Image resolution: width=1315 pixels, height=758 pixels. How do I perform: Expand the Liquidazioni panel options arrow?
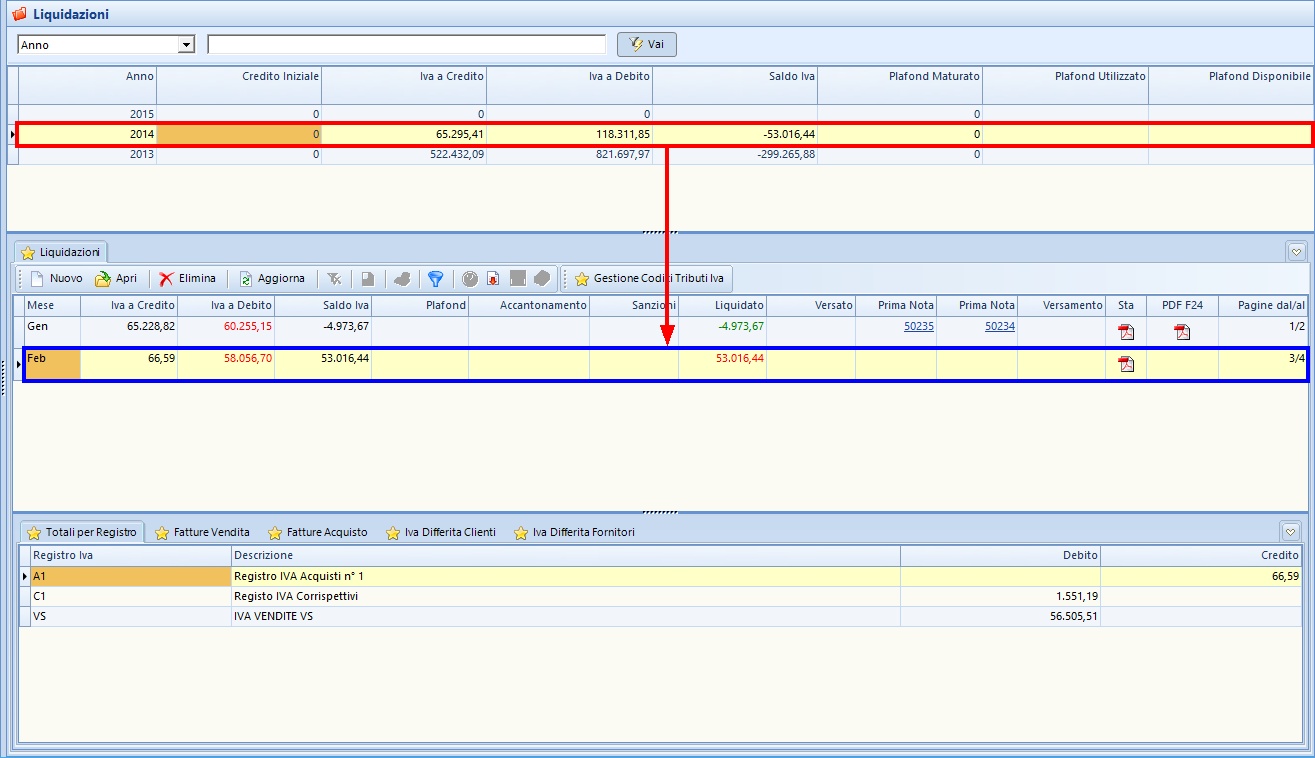[1296, 252]
